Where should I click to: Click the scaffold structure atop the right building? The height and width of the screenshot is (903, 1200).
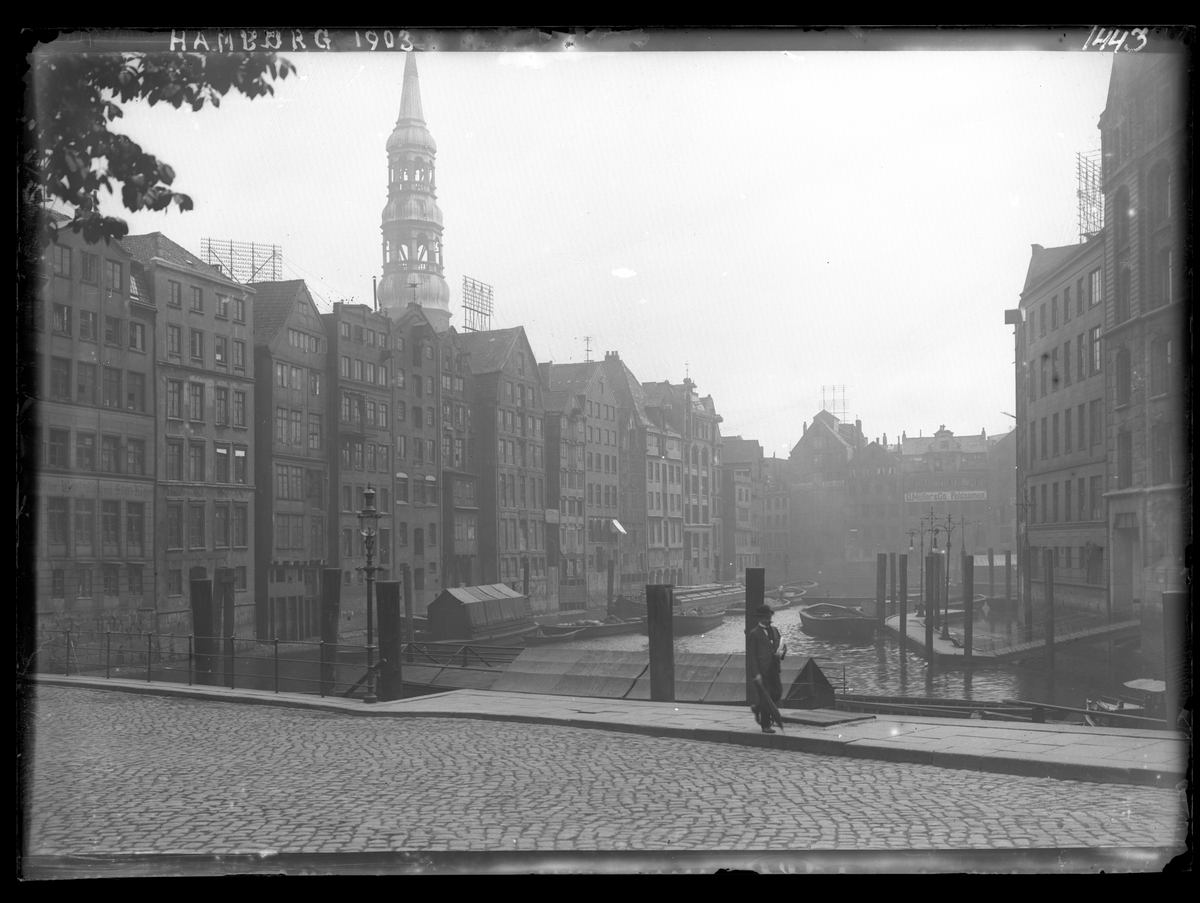coord(1089,193)
